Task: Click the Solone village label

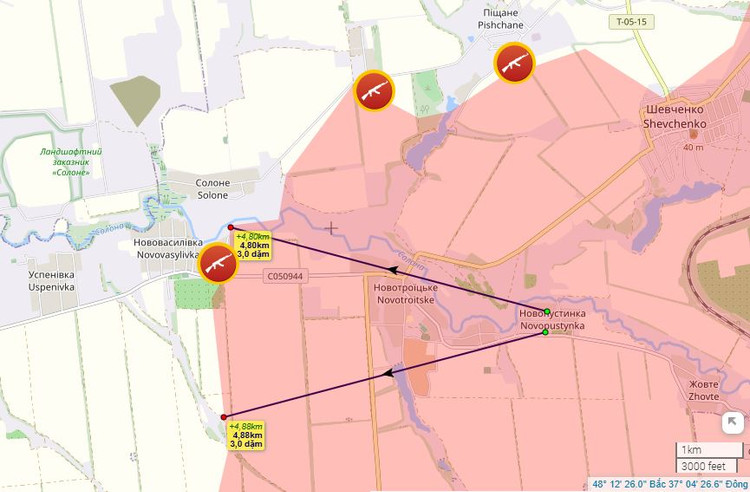Action: pos(213,189)
